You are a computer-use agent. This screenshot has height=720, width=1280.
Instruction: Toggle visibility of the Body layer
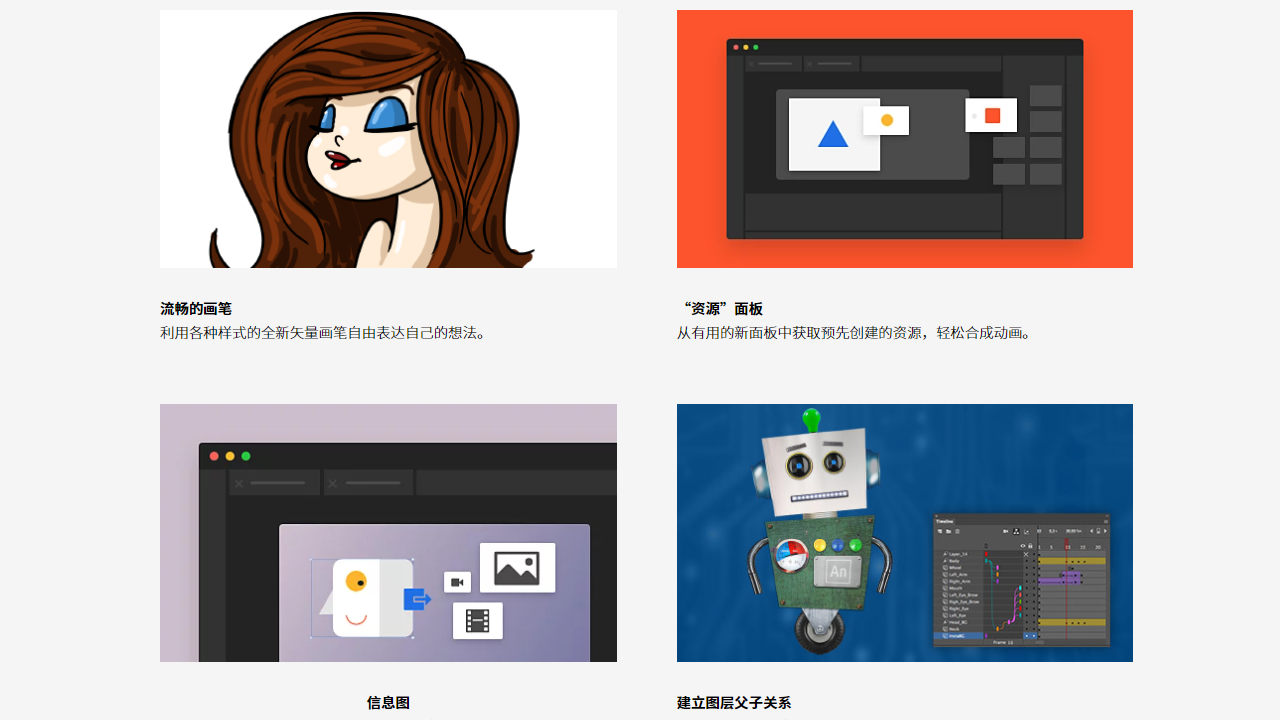1025,560
